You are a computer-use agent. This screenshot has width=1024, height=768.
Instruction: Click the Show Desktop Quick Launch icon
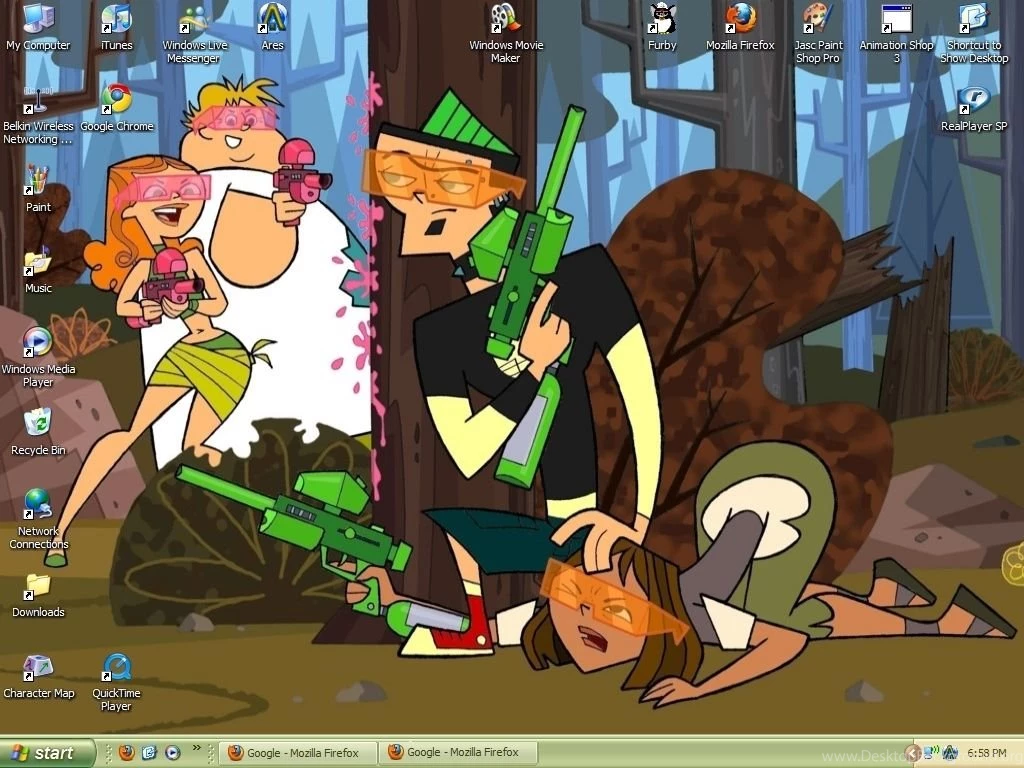150,753
